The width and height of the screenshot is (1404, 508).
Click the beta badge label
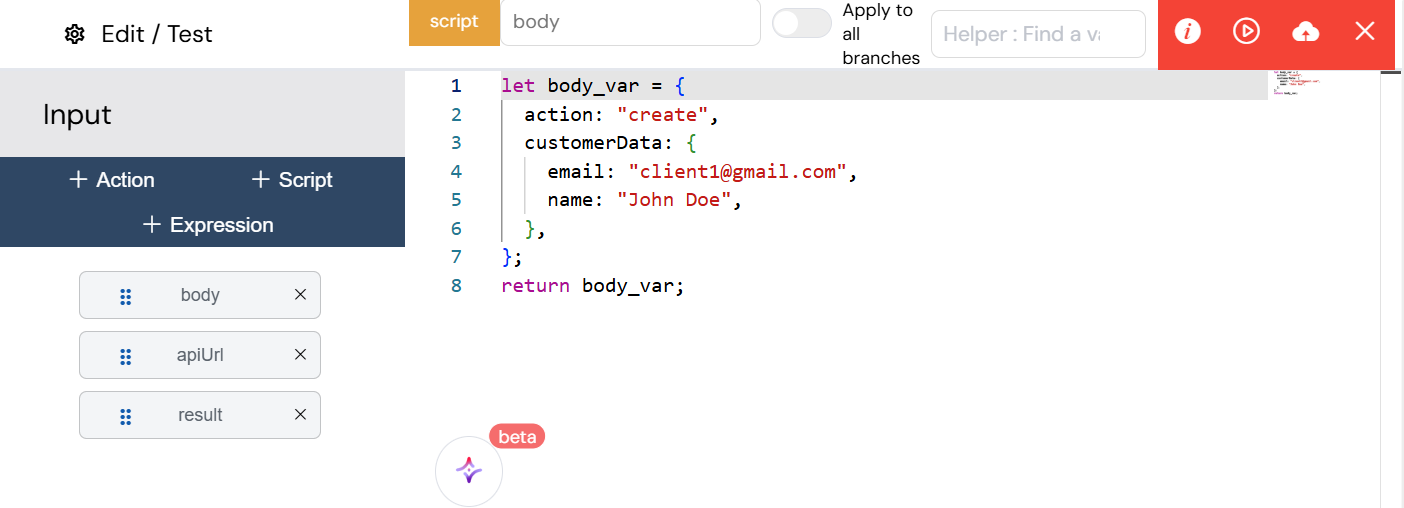pyautogui.click(x=517, y=436)
